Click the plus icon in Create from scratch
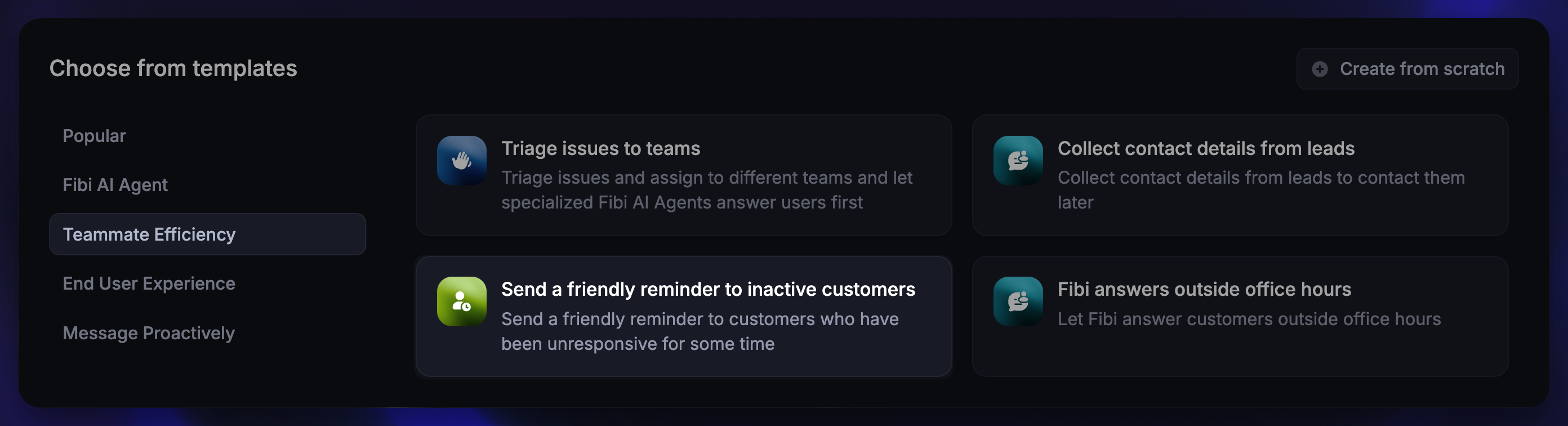 [1320, 69]
